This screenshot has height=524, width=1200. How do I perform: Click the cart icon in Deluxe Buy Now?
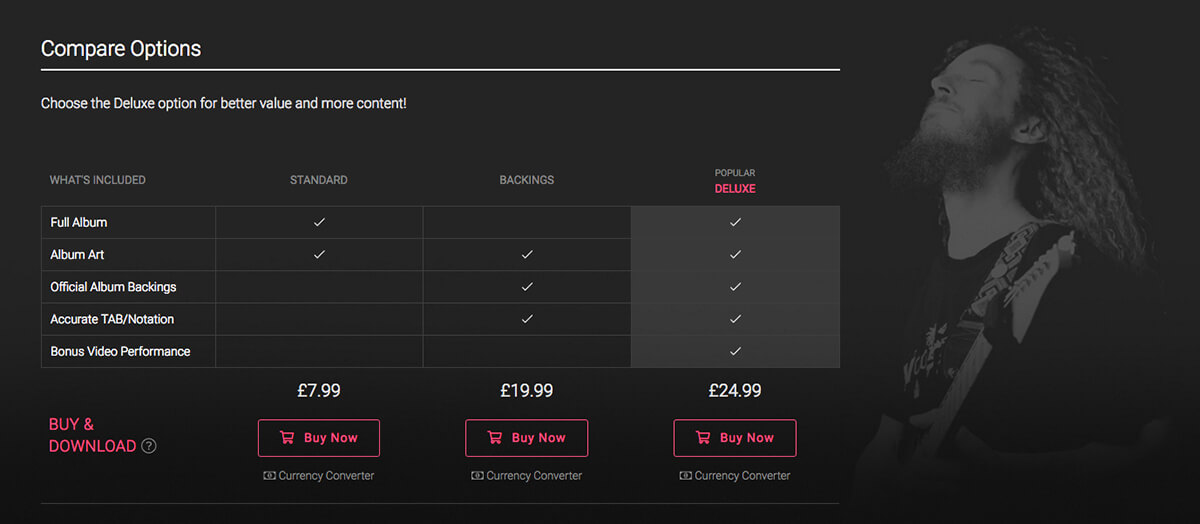702,438
